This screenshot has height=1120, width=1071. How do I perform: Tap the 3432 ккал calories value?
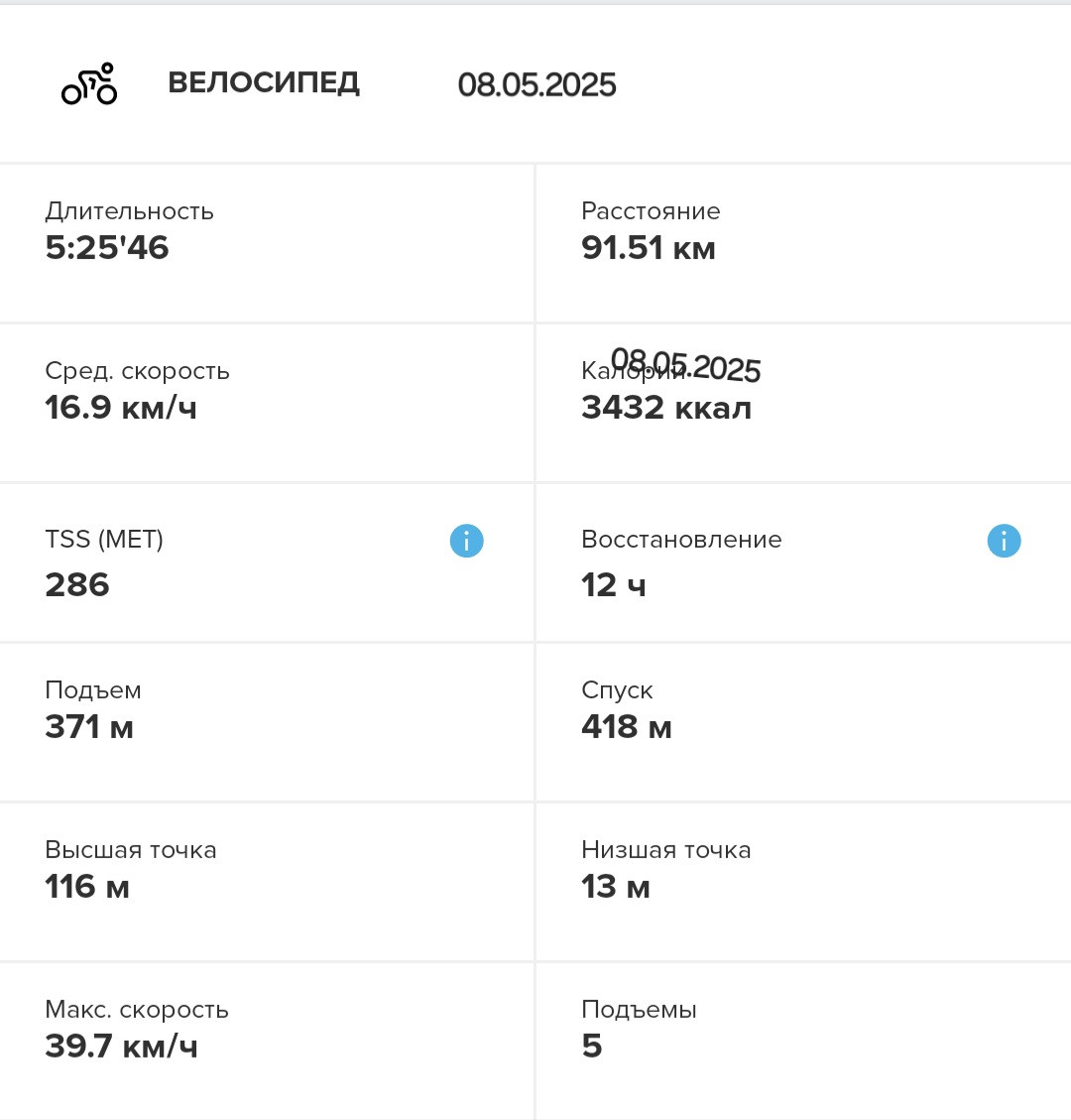[x=666, y=408]
